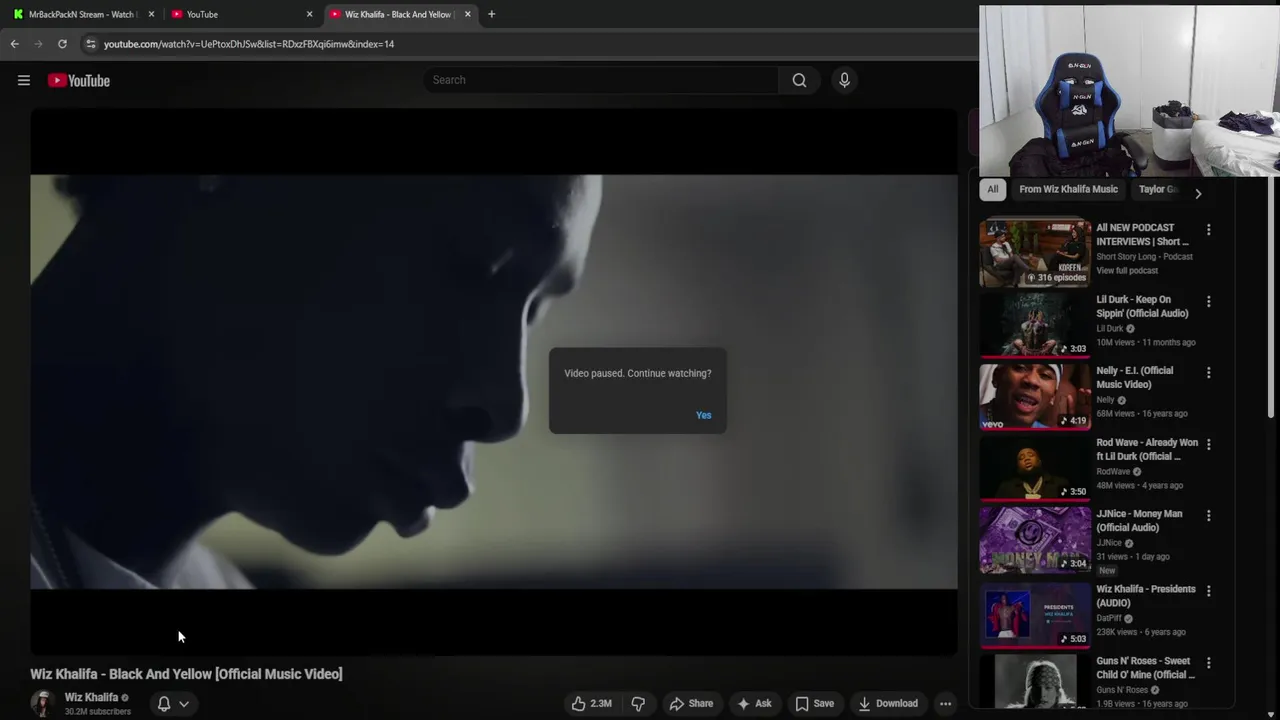Show more filter chips with right chevron
1280x720 pixels.
(1198, 193)
